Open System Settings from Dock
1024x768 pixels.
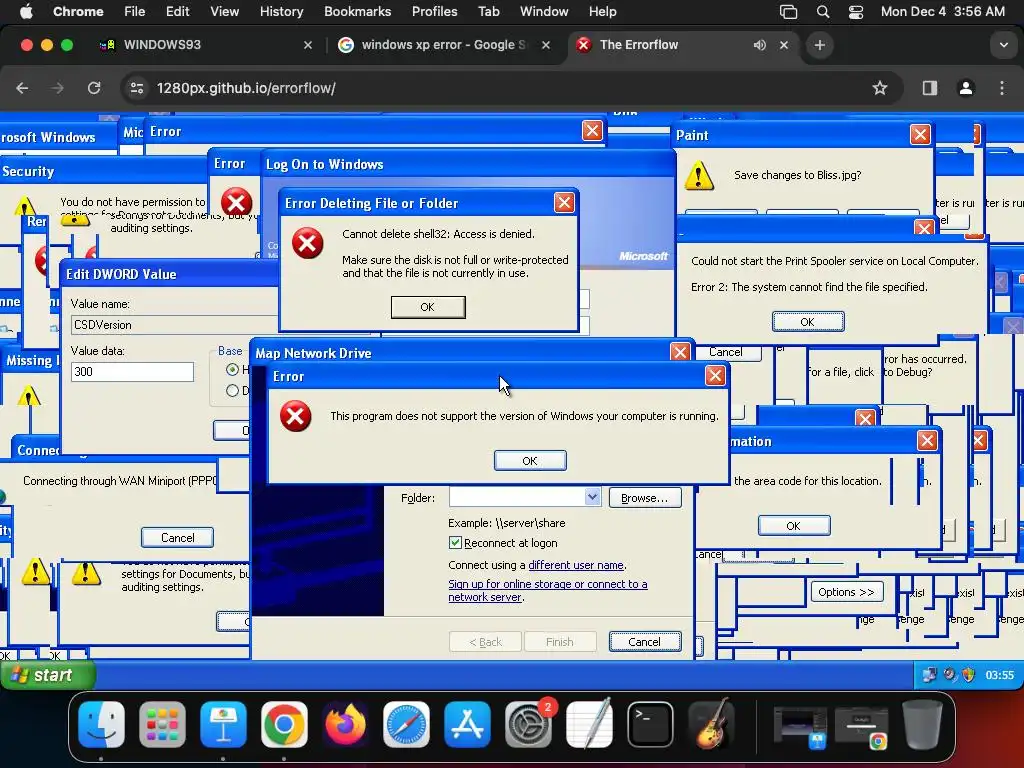pos(528,724)
